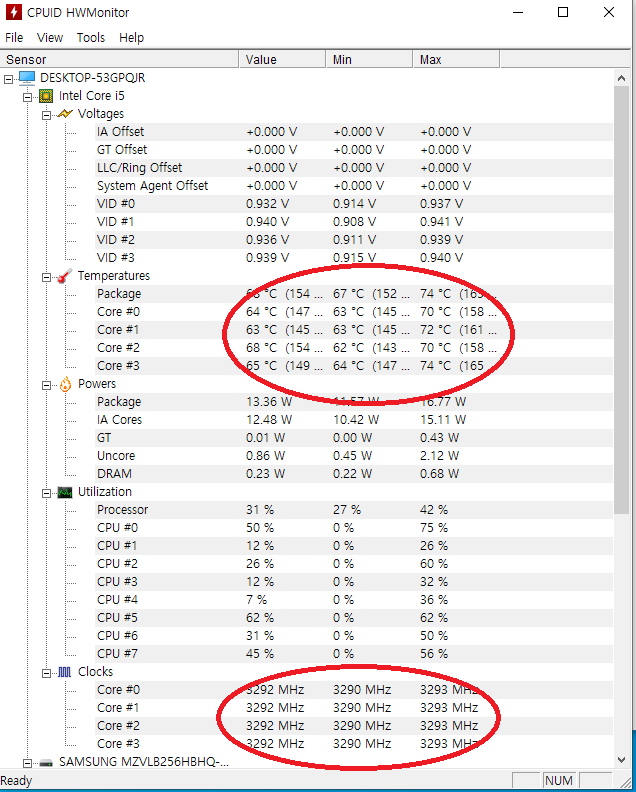
Task: Click the Ready status bar text
Action: pos(16,781)
